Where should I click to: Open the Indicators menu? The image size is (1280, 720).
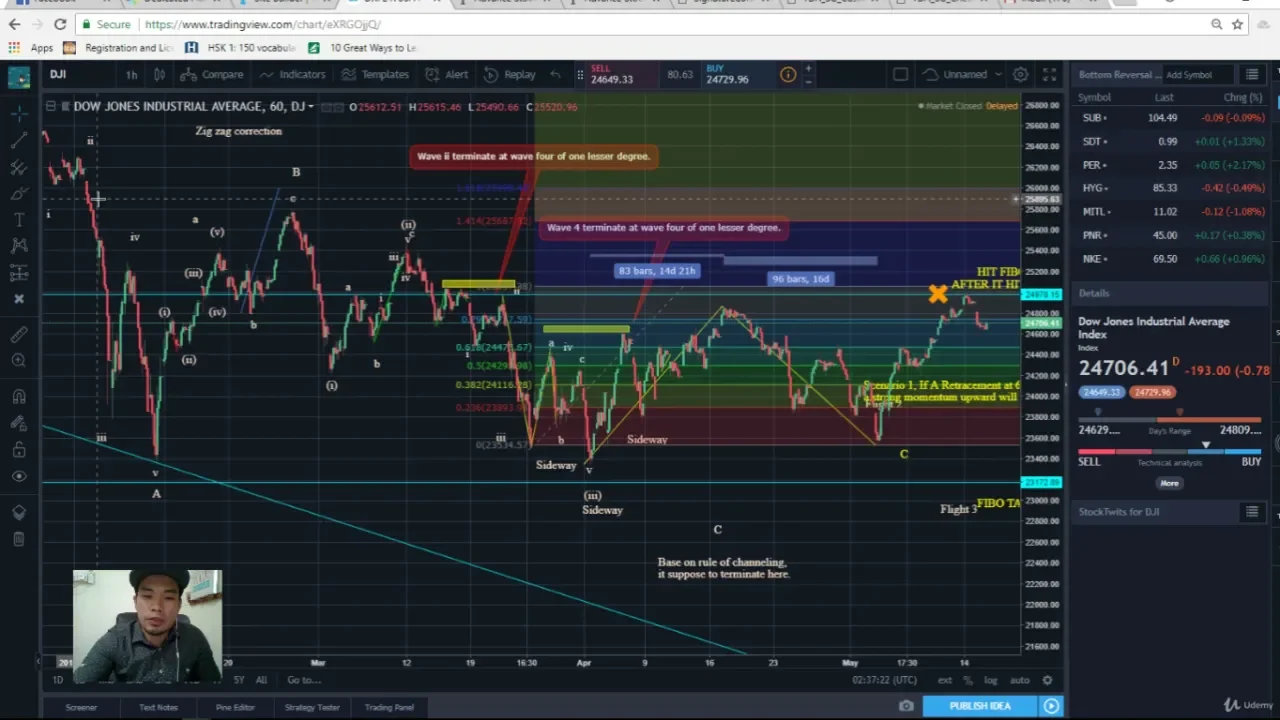click(x=292, y=74)
